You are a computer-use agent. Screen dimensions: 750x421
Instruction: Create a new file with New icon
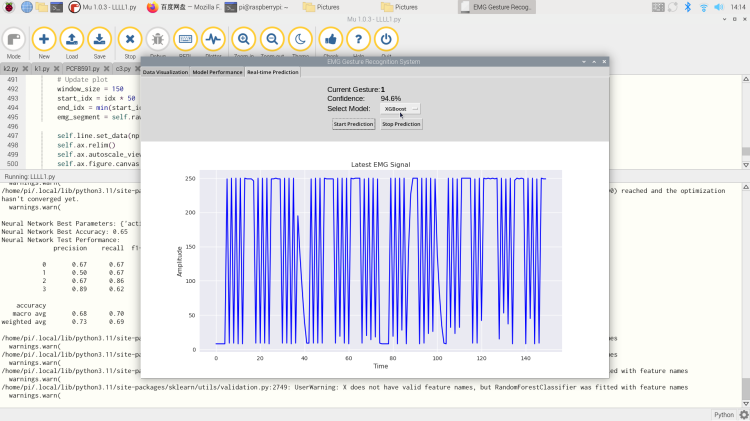click(x=44, y=41)
